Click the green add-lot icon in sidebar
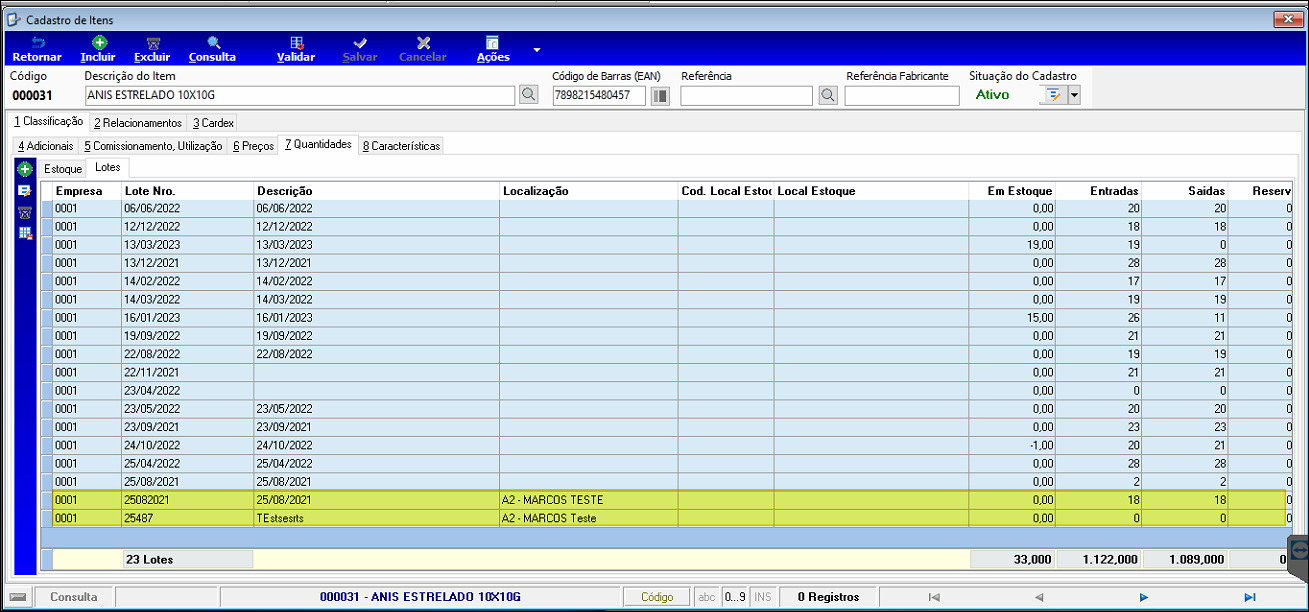This screenshot has height=612, width=1309. tap(25, 170)
